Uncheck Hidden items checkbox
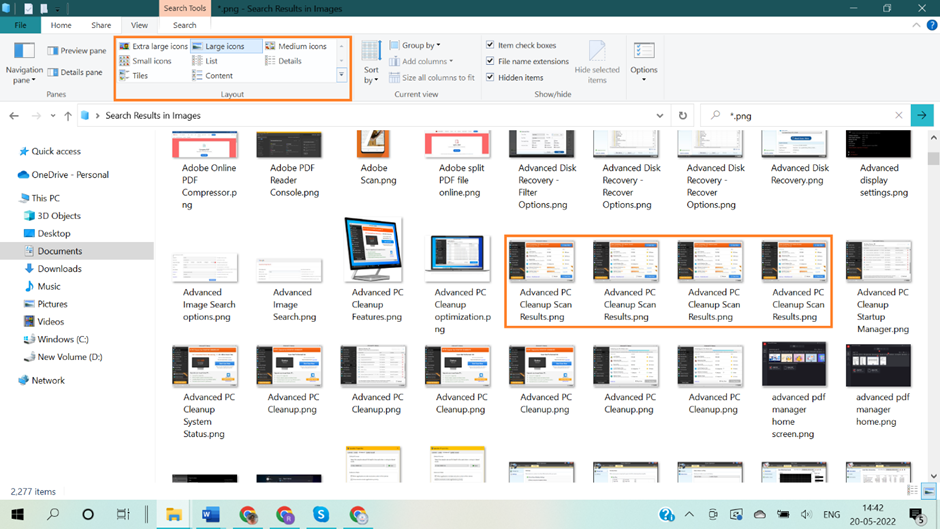Image resolution: width=940 pixels, height=529 pixels. (x=490, y=77)
